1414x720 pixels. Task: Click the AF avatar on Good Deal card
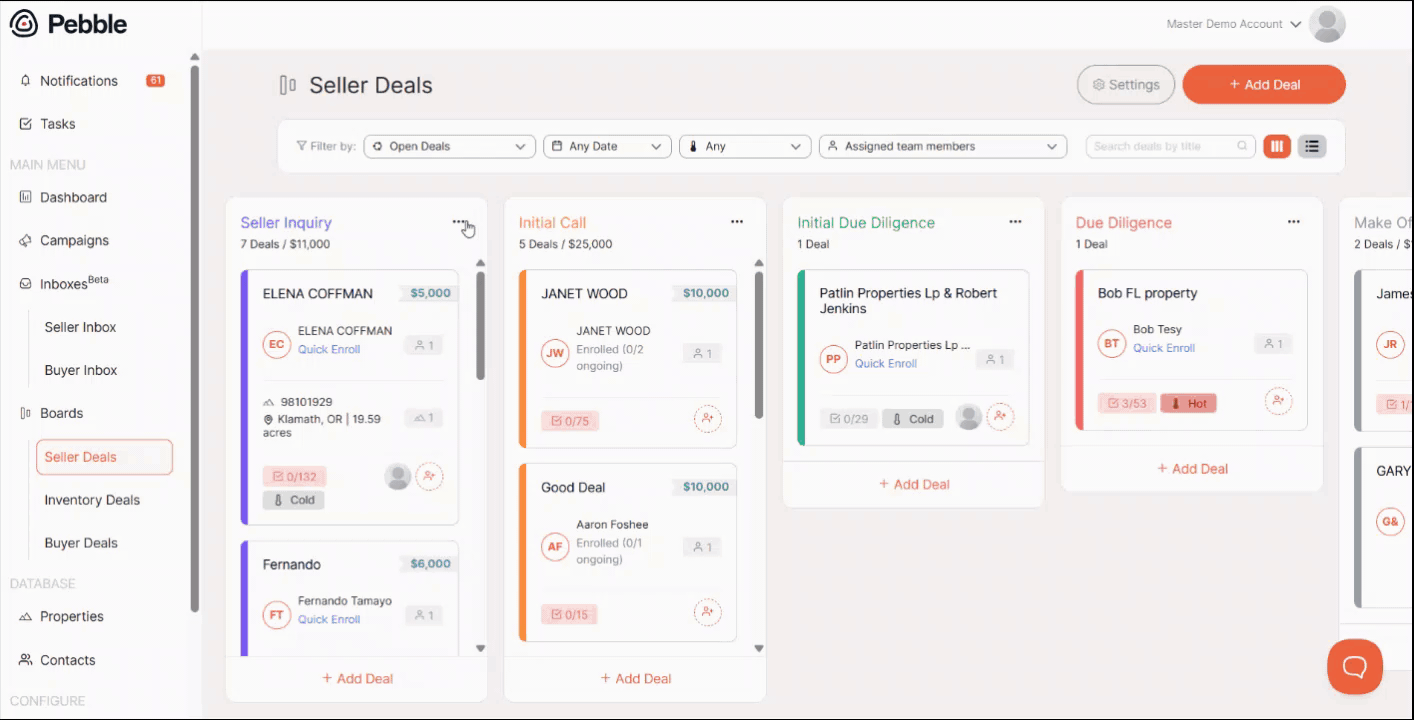(555, 546)
